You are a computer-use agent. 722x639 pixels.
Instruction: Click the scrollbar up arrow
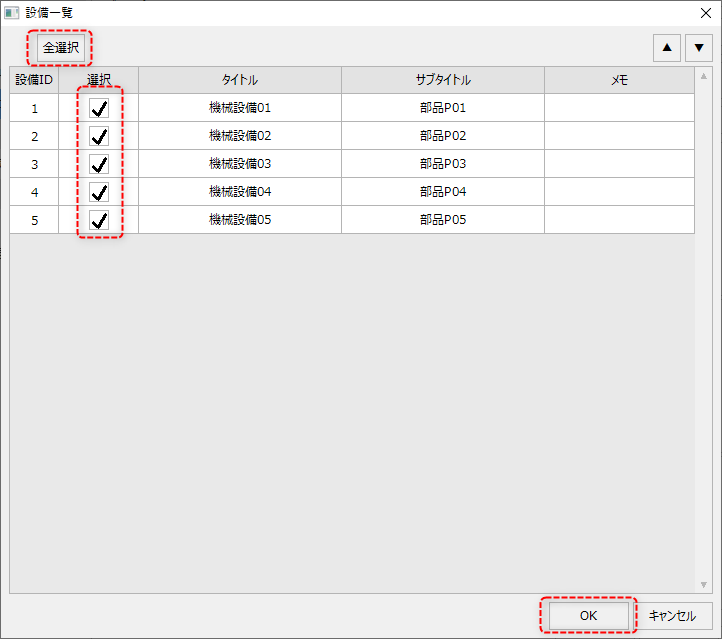tap(704, 76)
